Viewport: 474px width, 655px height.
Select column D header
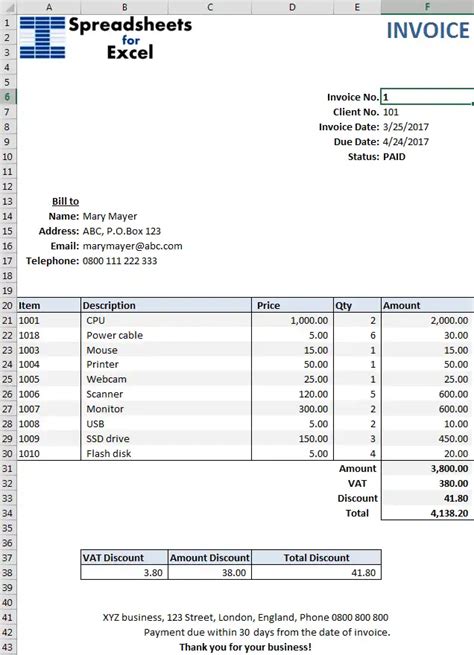292,7
